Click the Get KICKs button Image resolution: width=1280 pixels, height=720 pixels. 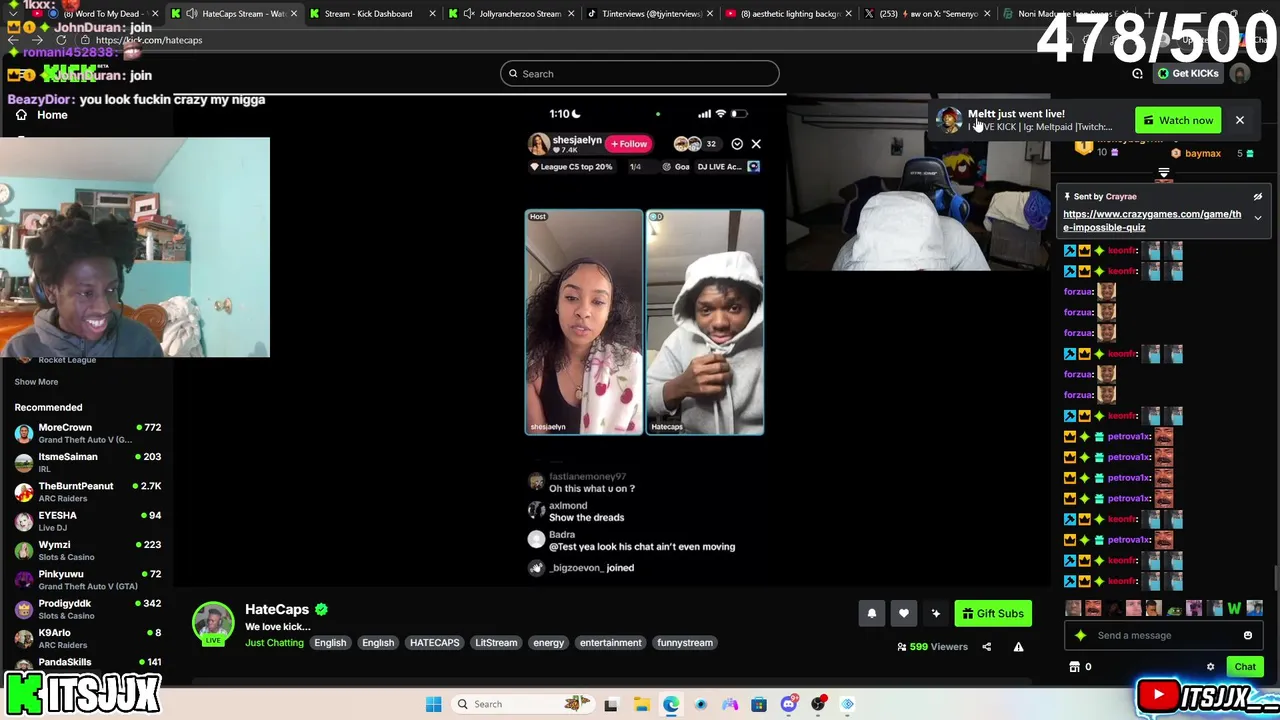(1188, 73)
